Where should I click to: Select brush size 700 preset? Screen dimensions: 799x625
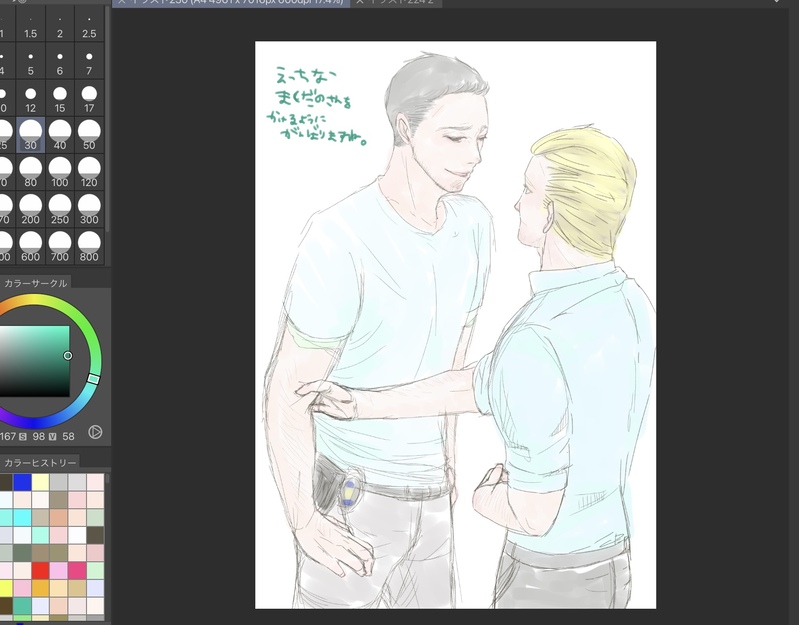[x=60, y=247]
